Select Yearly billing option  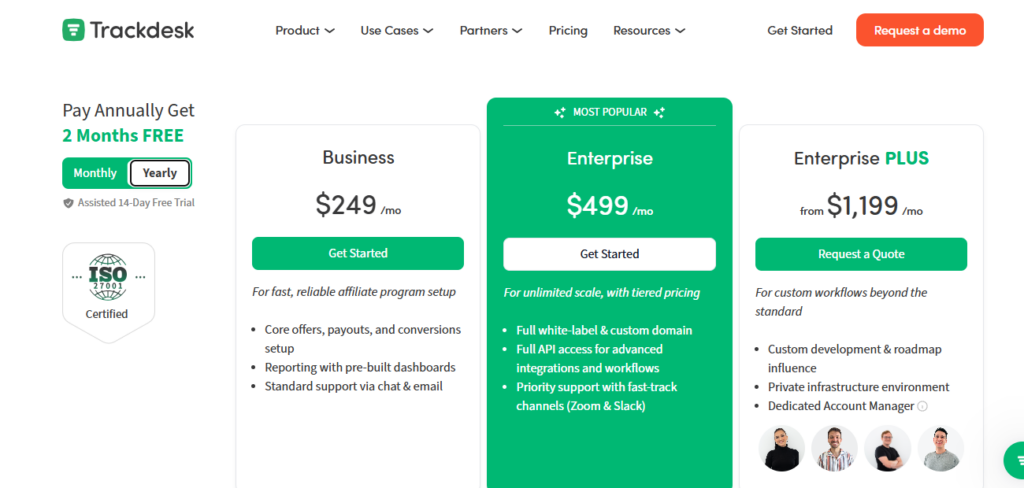pyautogui.click(x=160, y=173)
